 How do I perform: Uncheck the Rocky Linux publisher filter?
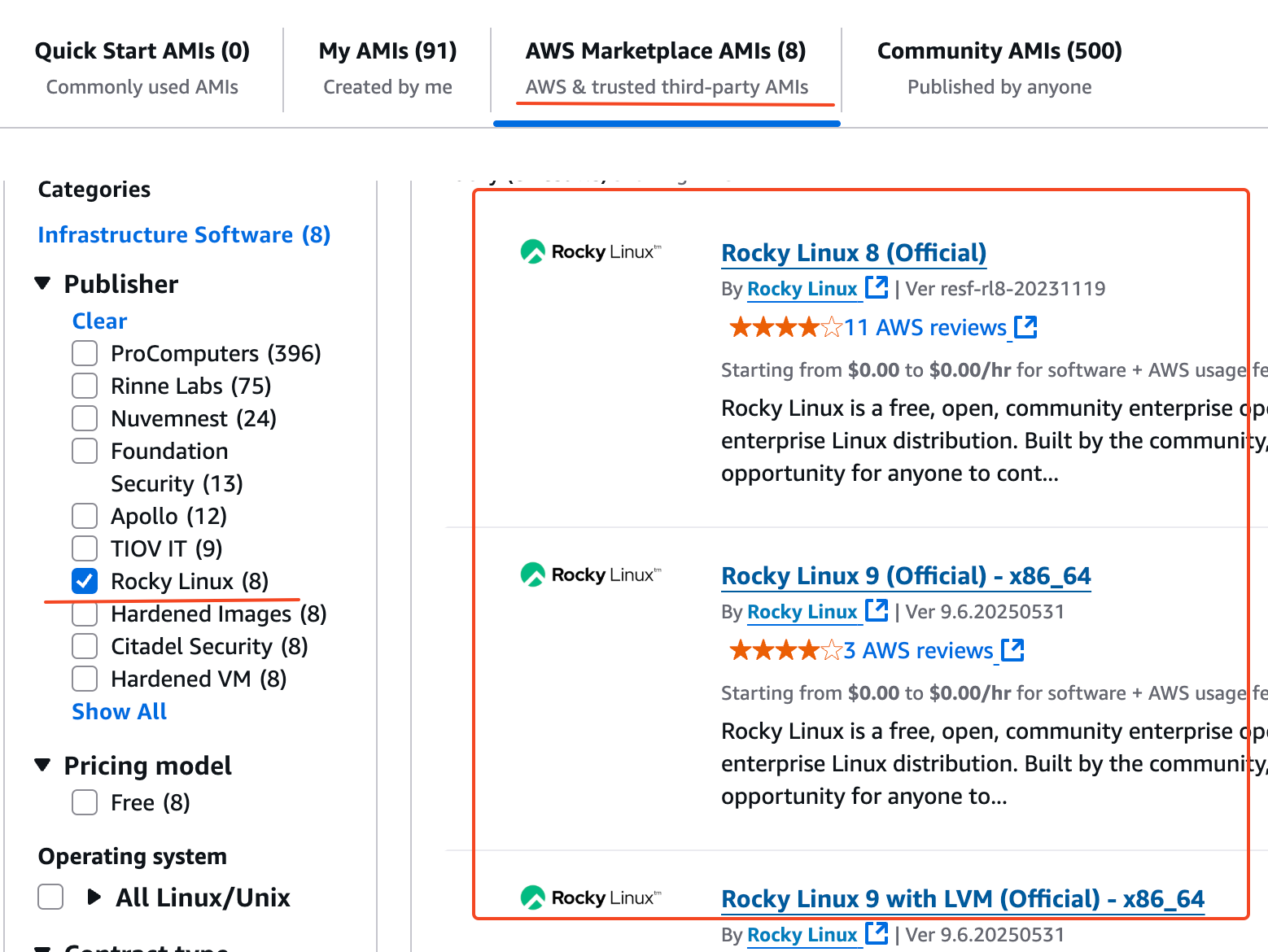85,581
